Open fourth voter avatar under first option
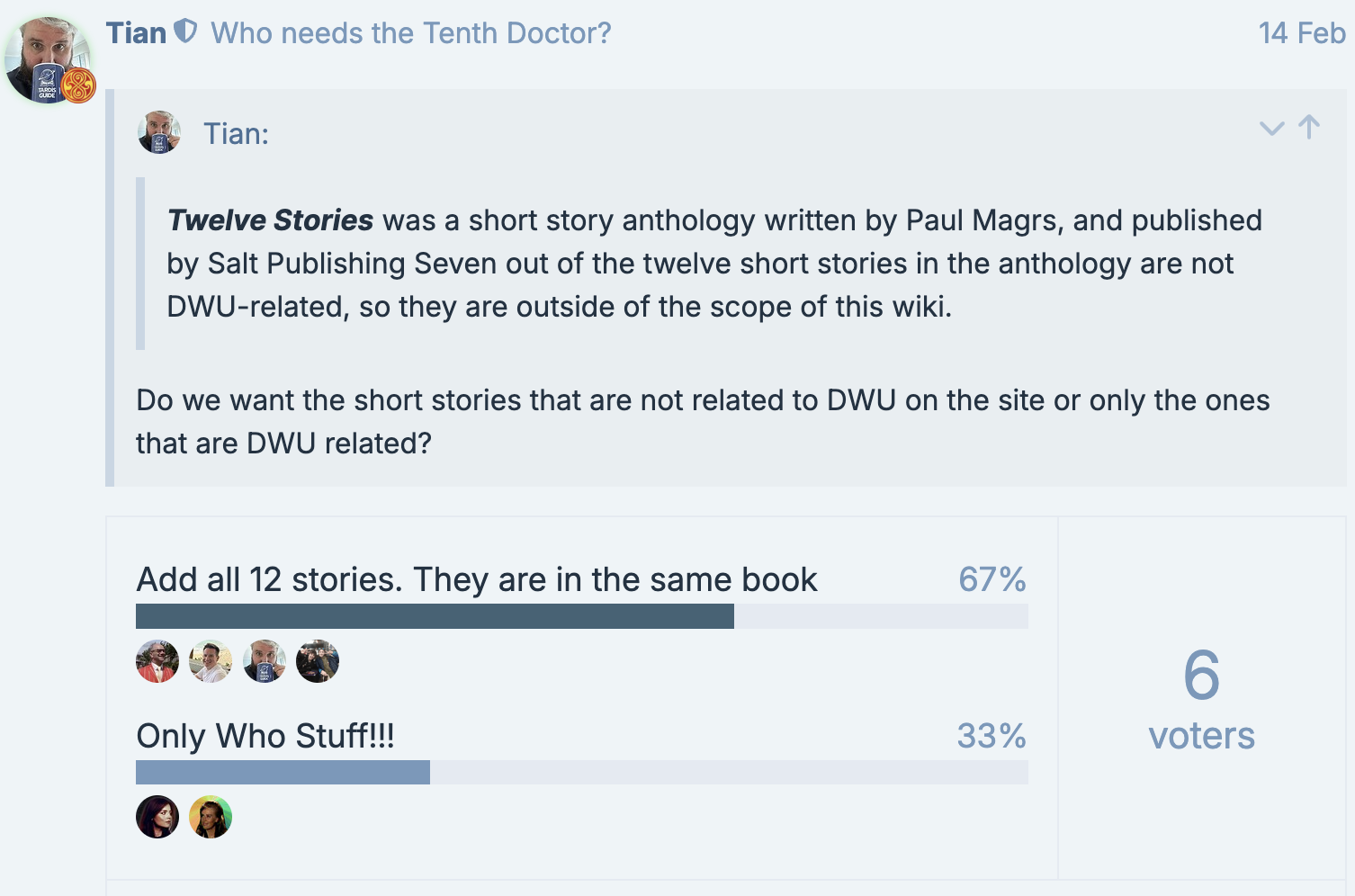The image size is (1355, 896). [318, 661]
